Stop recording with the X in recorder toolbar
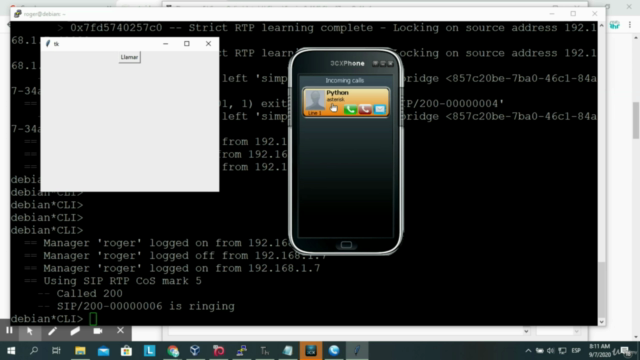Viewport: 640px width, 360px height. click(120, 330)
